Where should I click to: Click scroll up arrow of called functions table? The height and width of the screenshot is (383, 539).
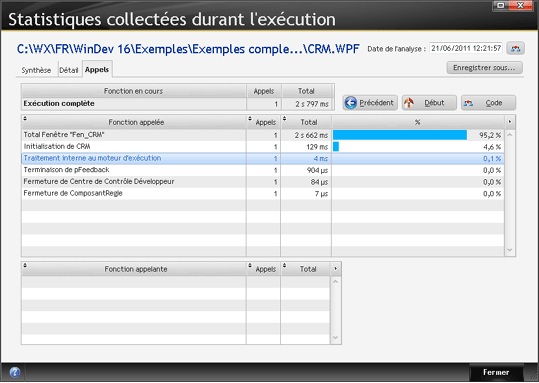click(x=510, y=135)
